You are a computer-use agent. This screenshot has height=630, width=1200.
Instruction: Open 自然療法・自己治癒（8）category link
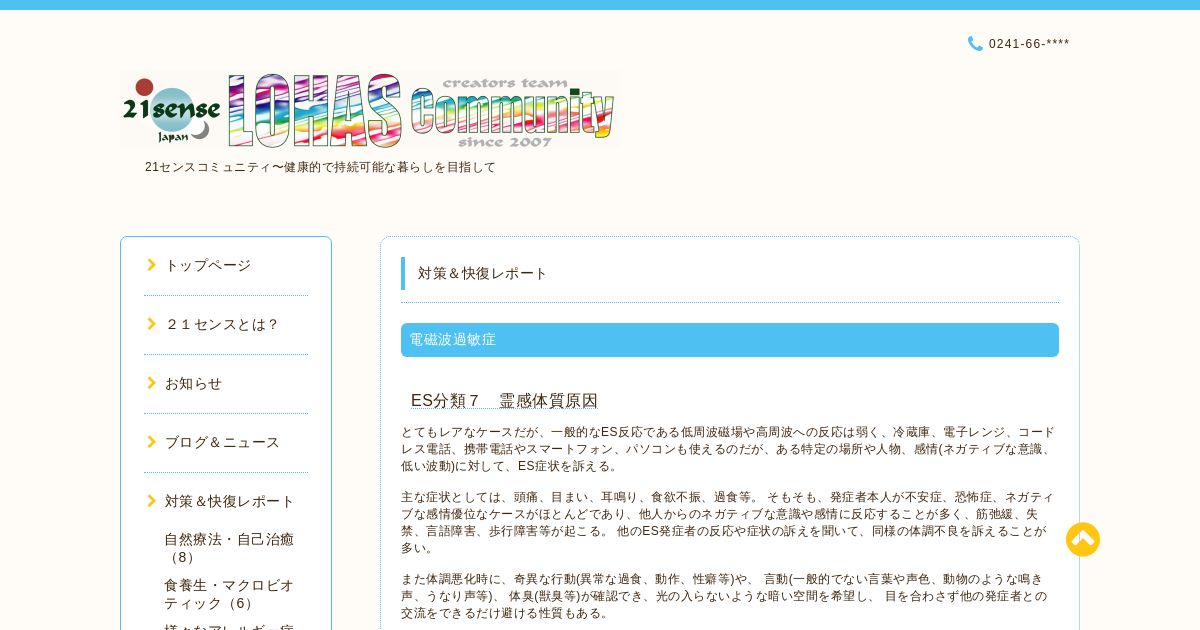coord(229,548)
